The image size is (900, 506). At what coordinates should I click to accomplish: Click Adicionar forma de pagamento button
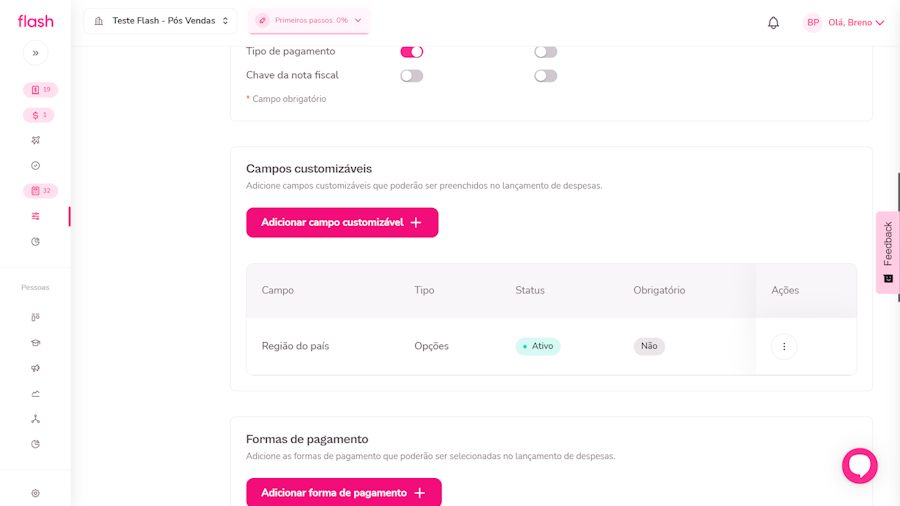click(x=343, y=492)
